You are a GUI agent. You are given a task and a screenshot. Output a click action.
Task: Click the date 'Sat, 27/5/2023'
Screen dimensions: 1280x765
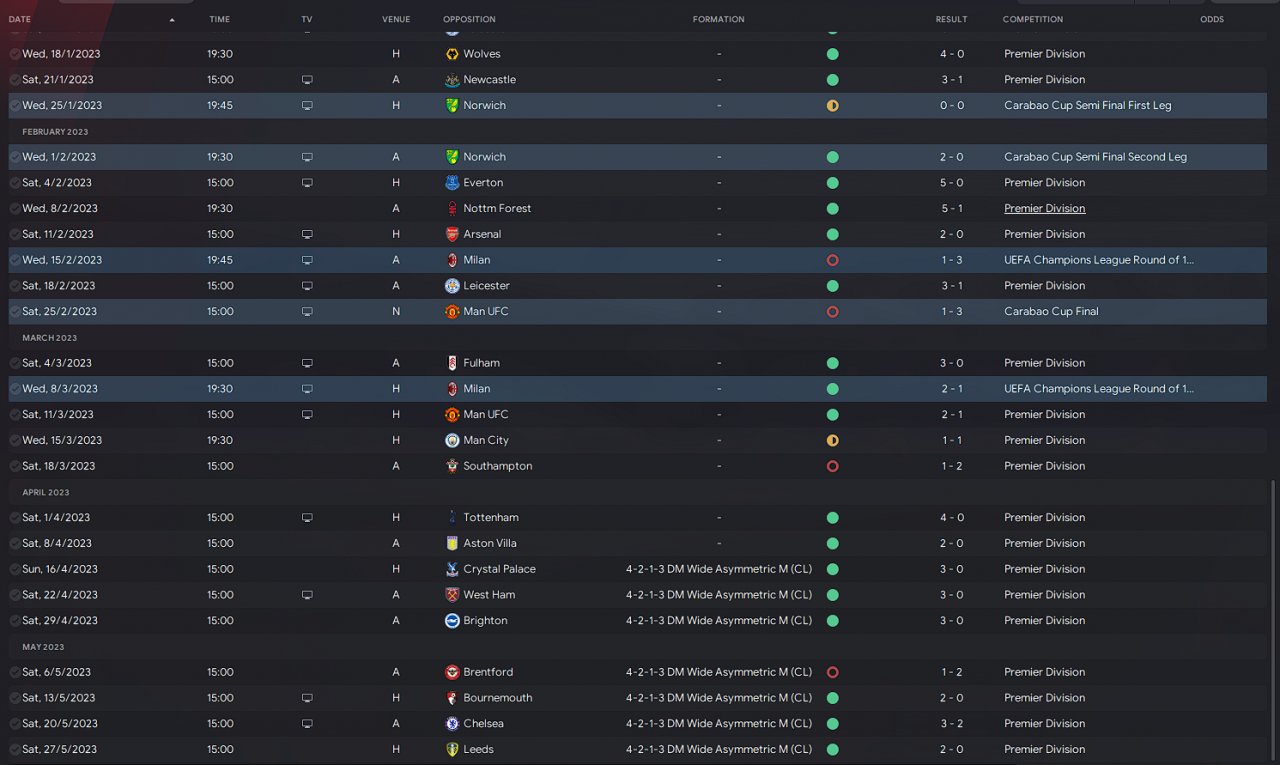tap(60, 749)
